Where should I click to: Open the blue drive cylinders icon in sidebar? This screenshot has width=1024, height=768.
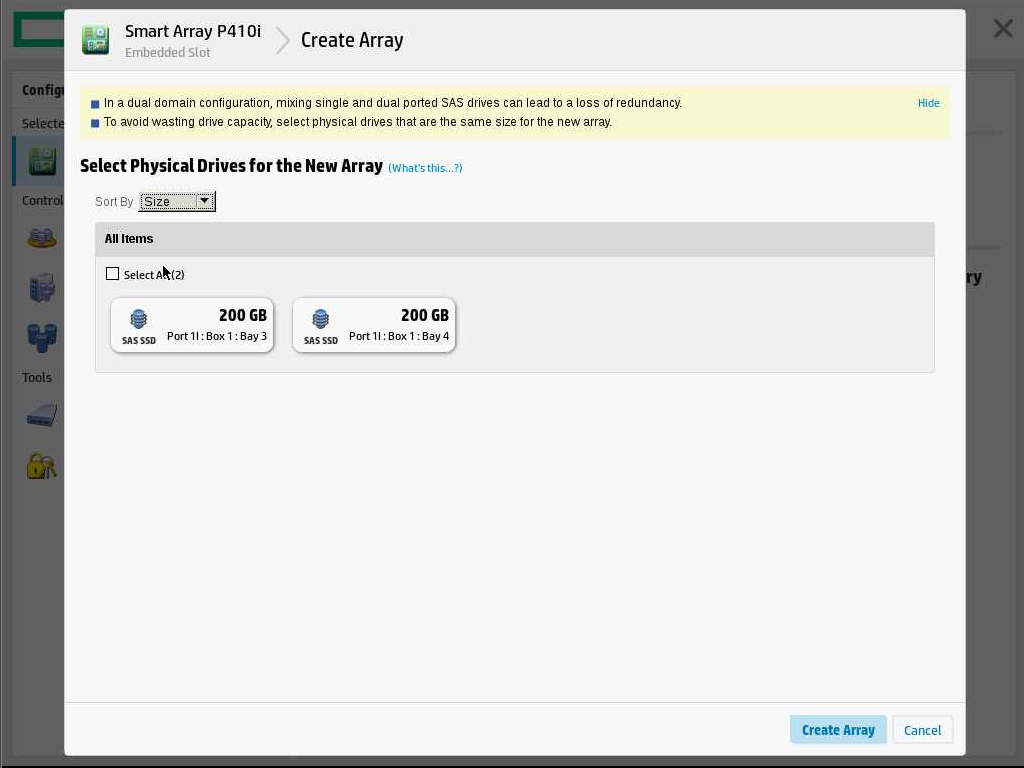pos(42,338)
